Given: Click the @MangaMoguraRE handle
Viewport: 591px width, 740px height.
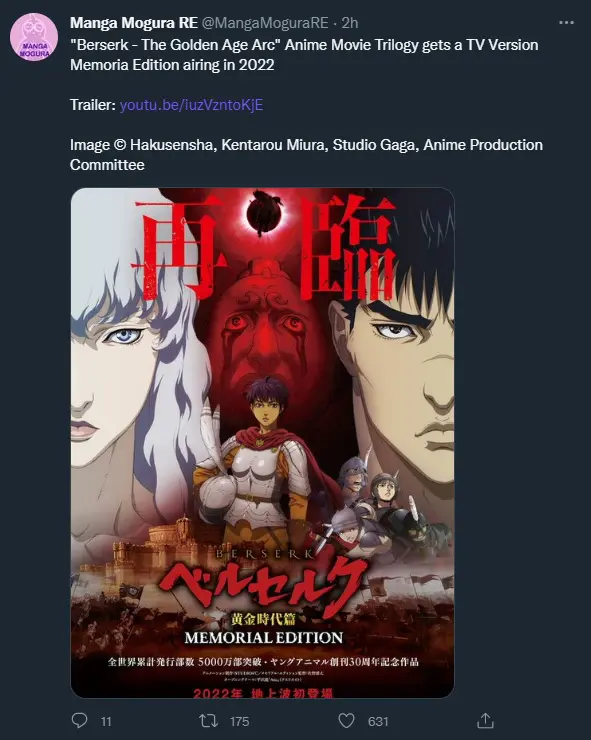Looking at the screenshot, I should coord(265,23).
